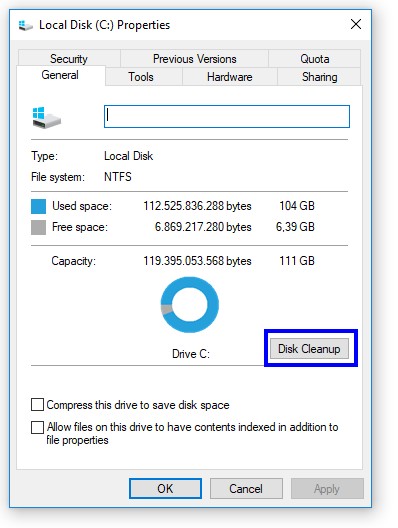Click the 'NTFS' file system value
The image size is (398, 528).
click(x=118, y=177)
